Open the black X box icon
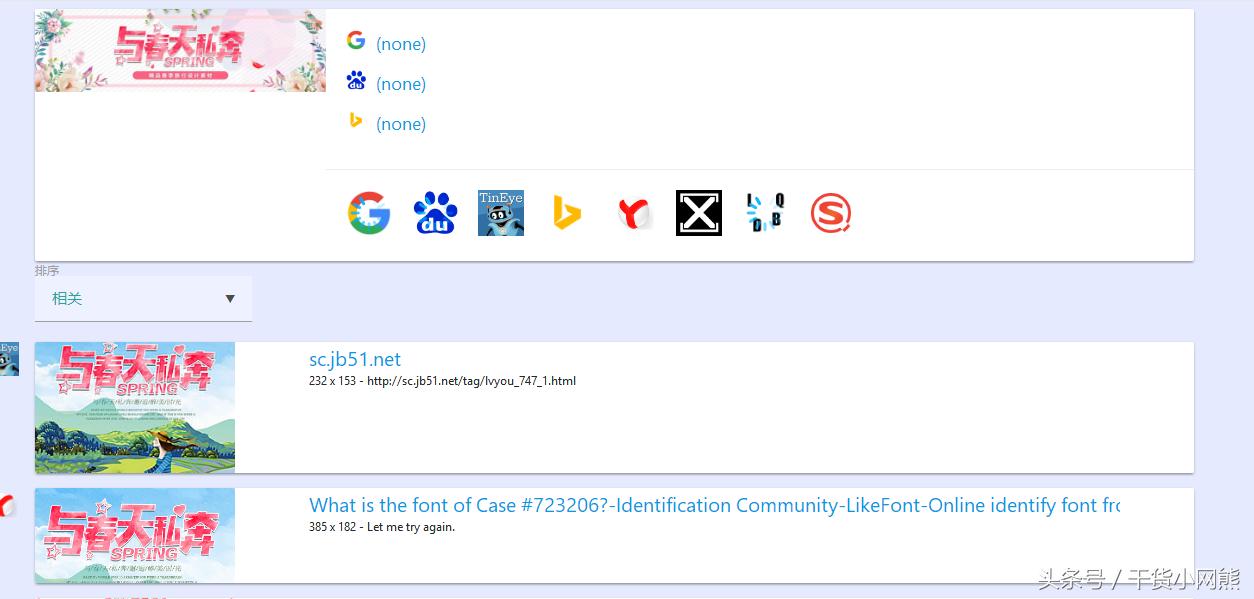Screen dimensions: 1254x599 [x=699, y=213]
